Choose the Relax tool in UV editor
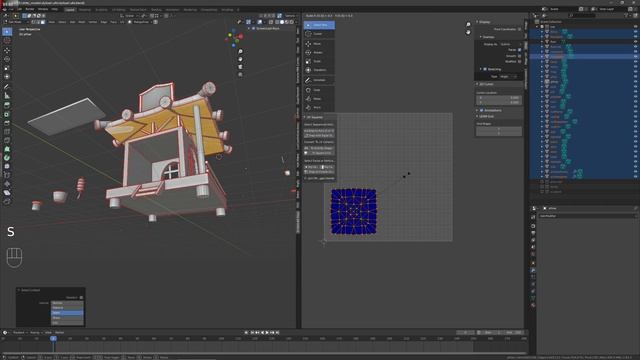The width and height of the screenshot is (640, 360). (x=319, y=99)
